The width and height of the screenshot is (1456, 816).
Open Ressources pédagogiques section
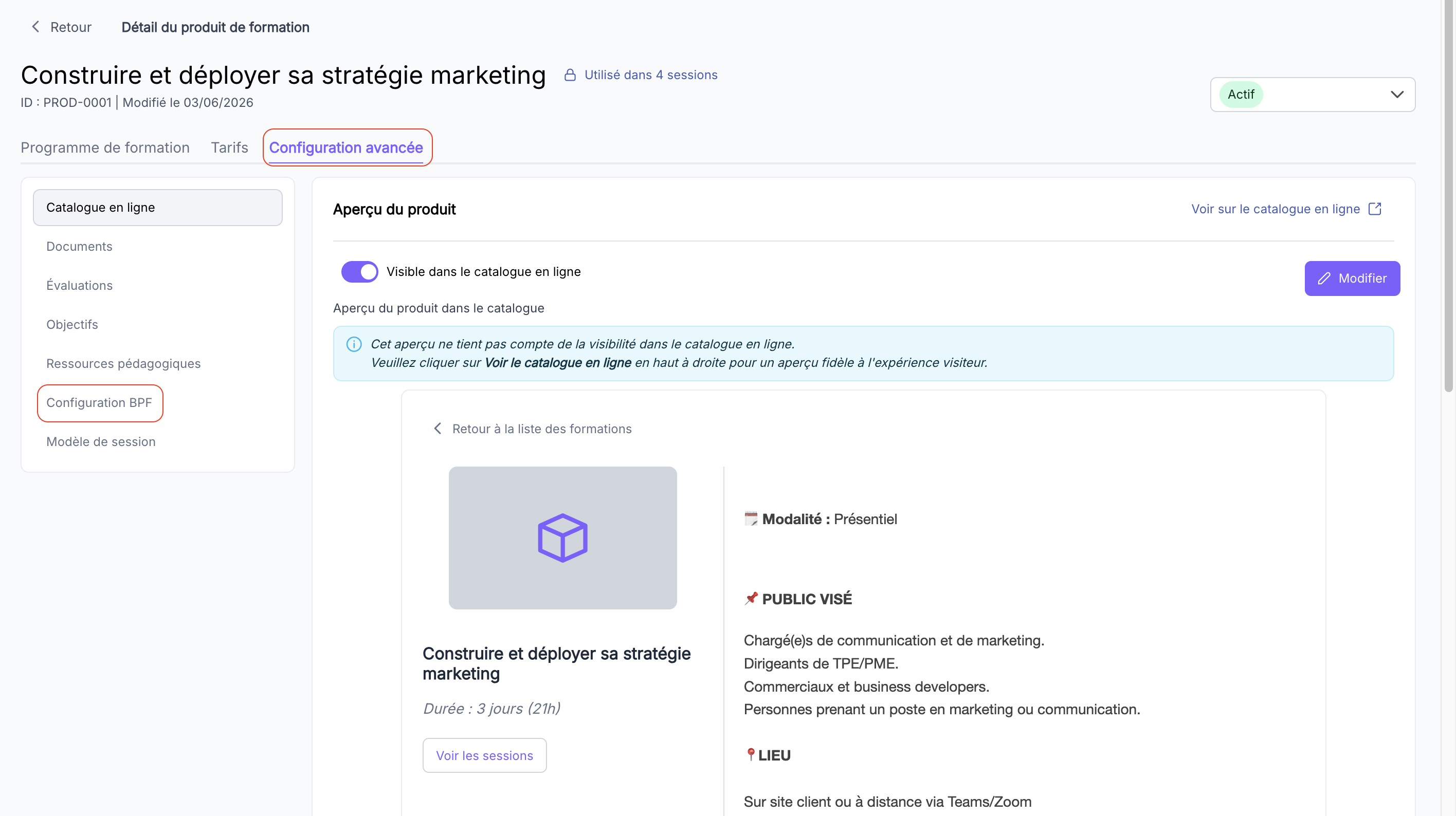(x=123, y=363)
